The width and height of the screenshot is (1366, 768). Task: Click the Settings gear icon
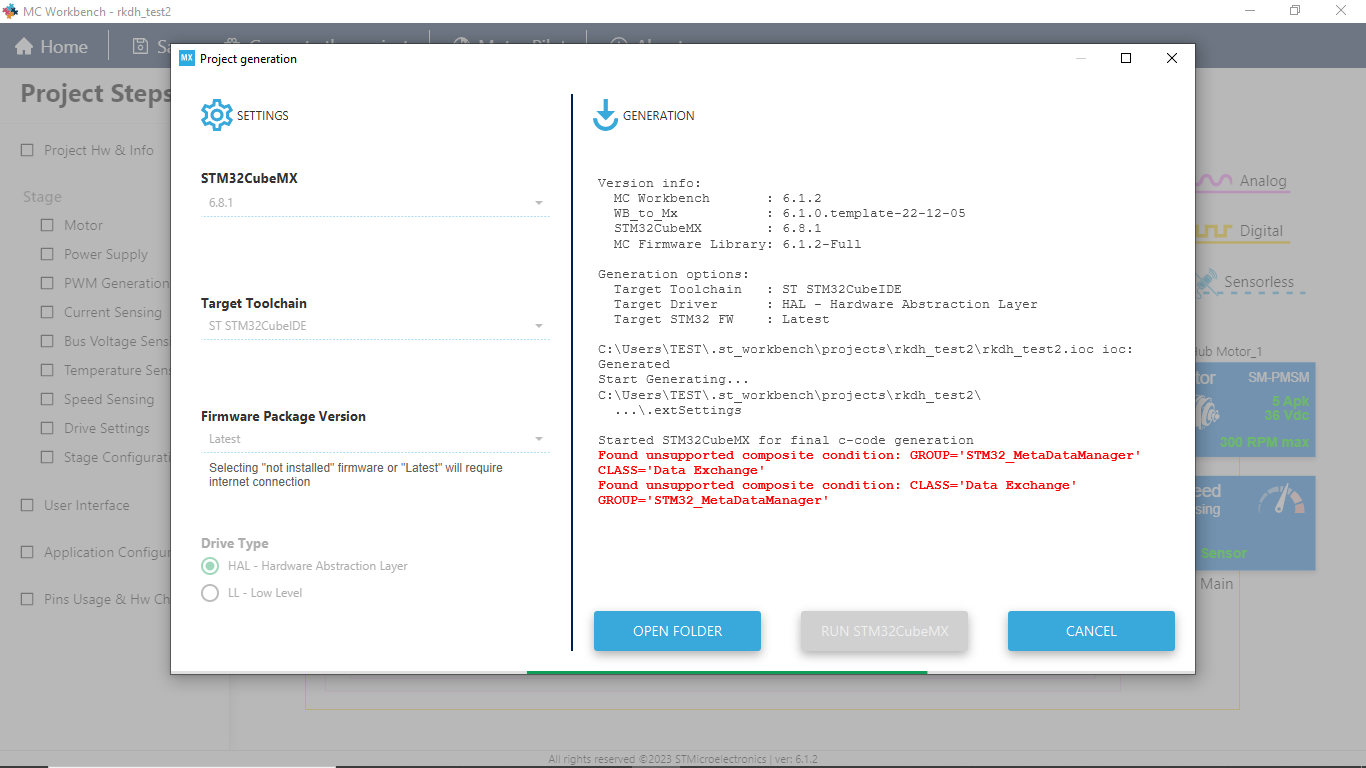click(x=217, y=114)
